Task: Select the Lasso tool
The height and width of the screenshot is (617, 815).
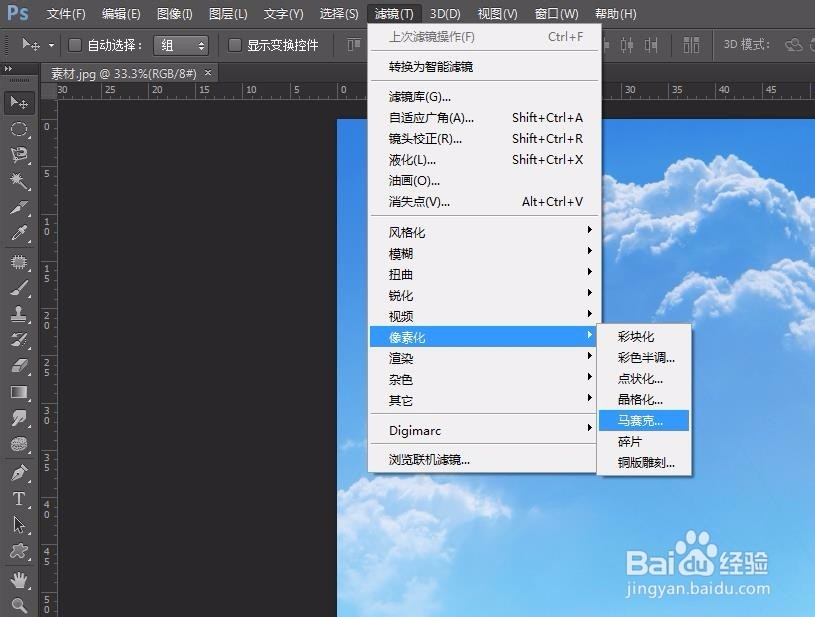Action: [x=19, y=155]
